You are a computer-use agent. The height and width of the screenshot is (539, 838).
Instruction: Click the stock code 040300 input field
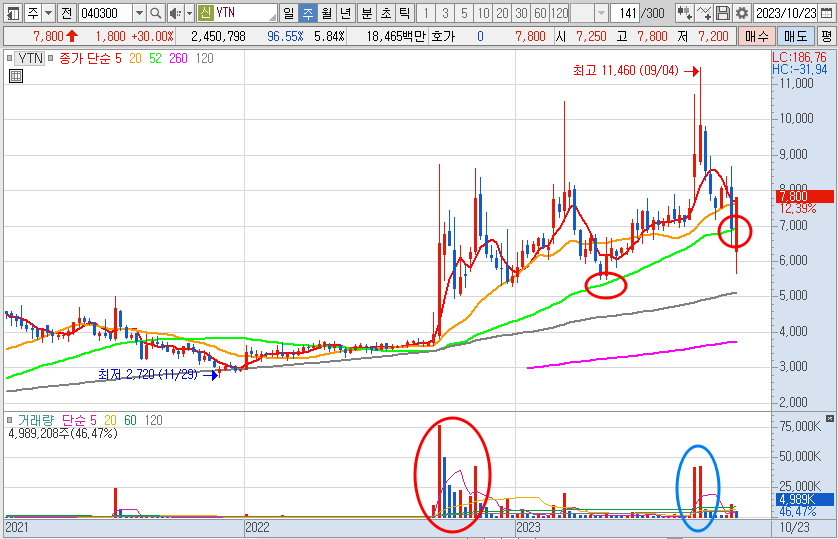pos(106,12)
